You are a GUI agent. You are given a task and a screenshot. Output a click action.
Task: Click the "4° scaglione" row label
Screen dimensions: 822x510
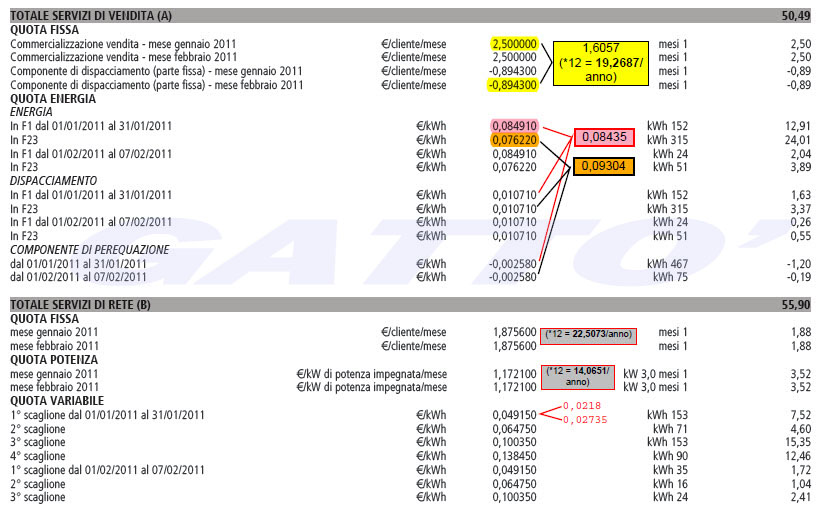coord(38,456)
